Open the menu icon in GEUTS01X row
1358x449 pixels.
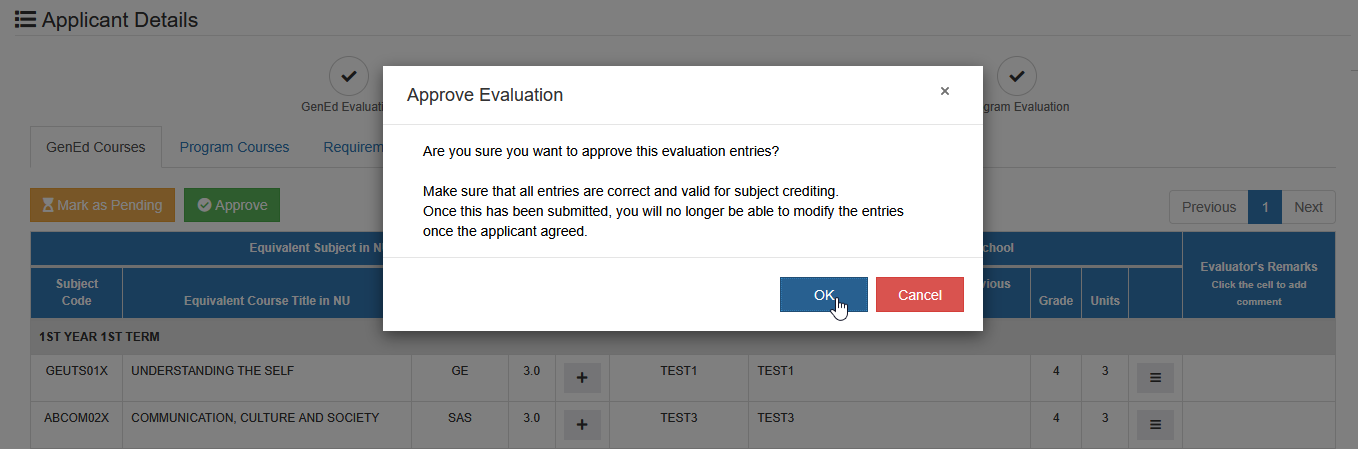pyautogui.click(x=1155, y=378)
